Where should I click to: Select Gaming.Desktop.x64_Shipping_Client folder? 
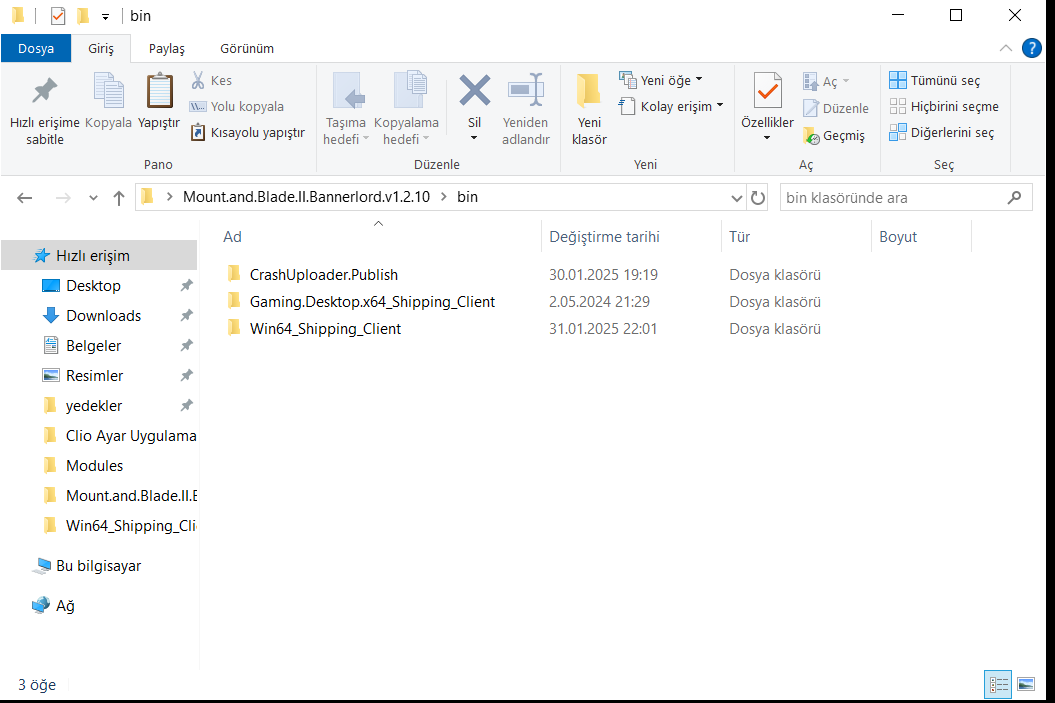click(371, 301)
